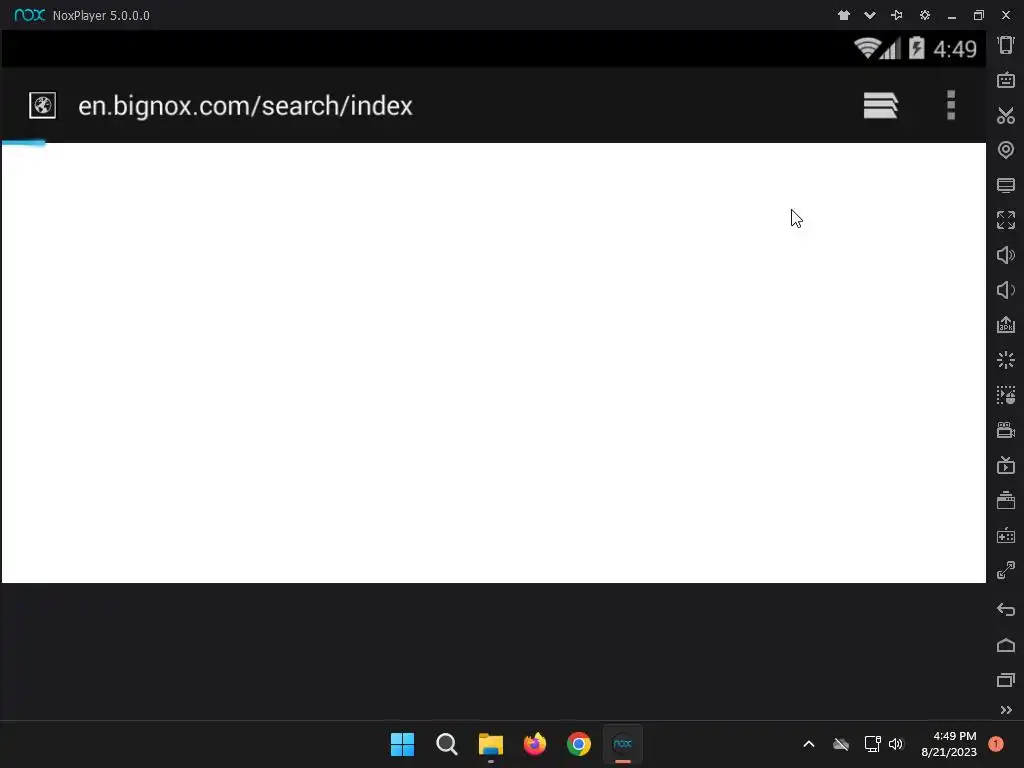Click the Android battery charging icon
This screenshot has height=768, width=1024.
click(917, 48)
